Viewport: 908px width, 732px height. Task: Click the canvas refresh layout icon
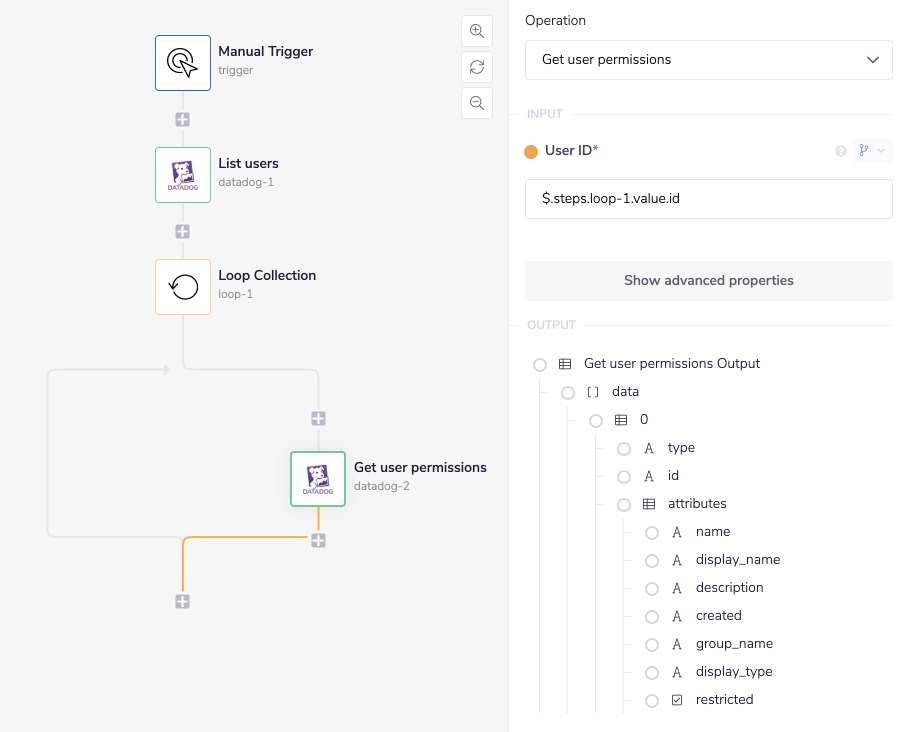477,66
